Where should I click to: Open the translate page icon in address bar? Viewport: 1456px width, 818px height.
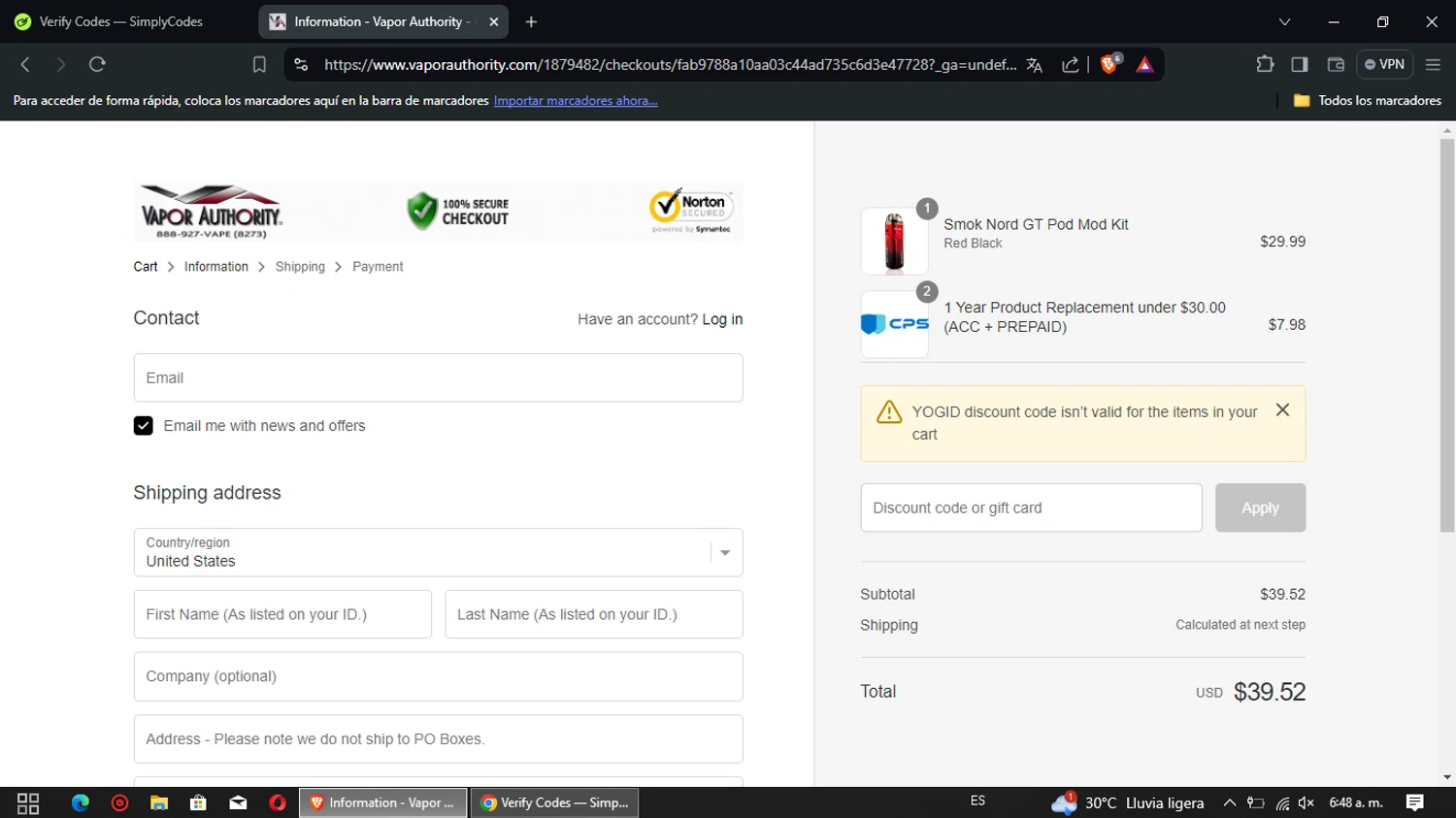(1035, 65)
